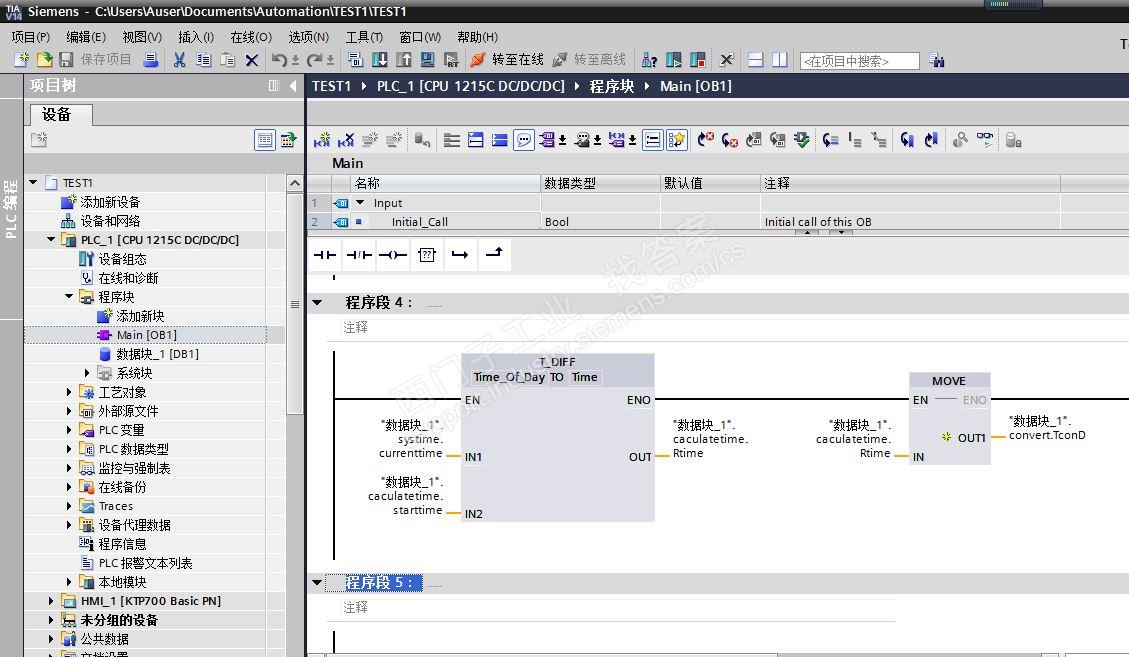The height and width of the screenshot is (657, 1129).
Task: Insert a new network in the editor
Action: tap(322, 140)
